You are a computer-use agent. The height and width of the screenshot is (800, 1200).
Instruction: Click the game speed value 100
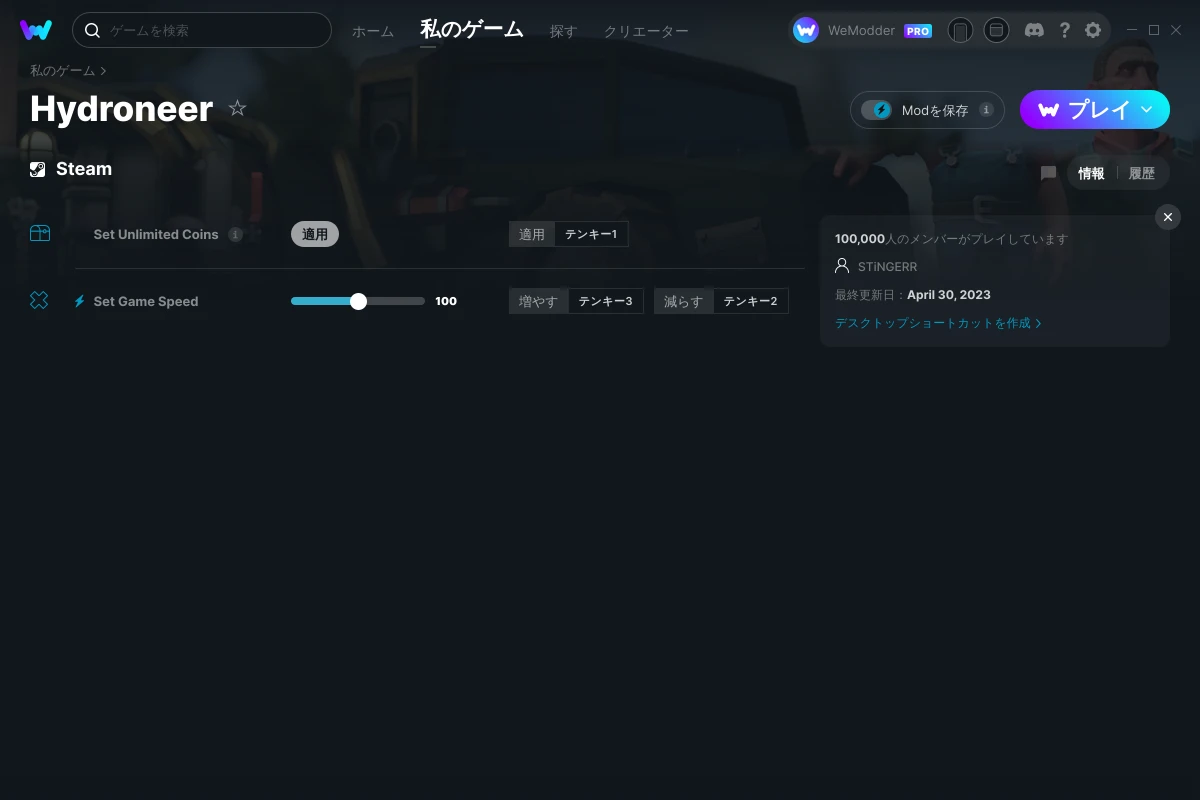pos(446,301)
